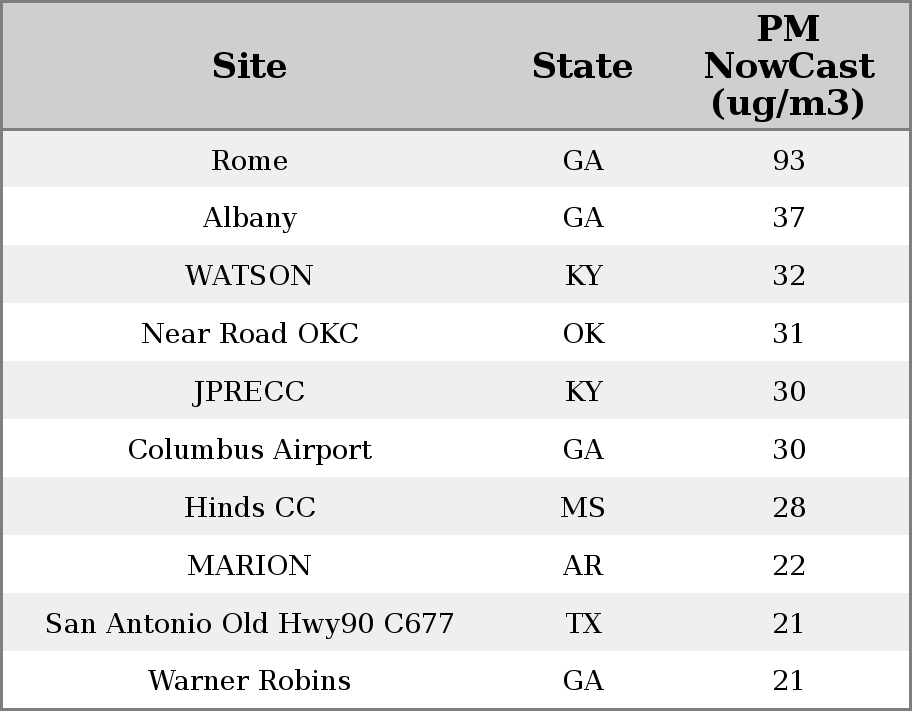
Task: Select the Near Road OKC site
Action: [249, 334]
